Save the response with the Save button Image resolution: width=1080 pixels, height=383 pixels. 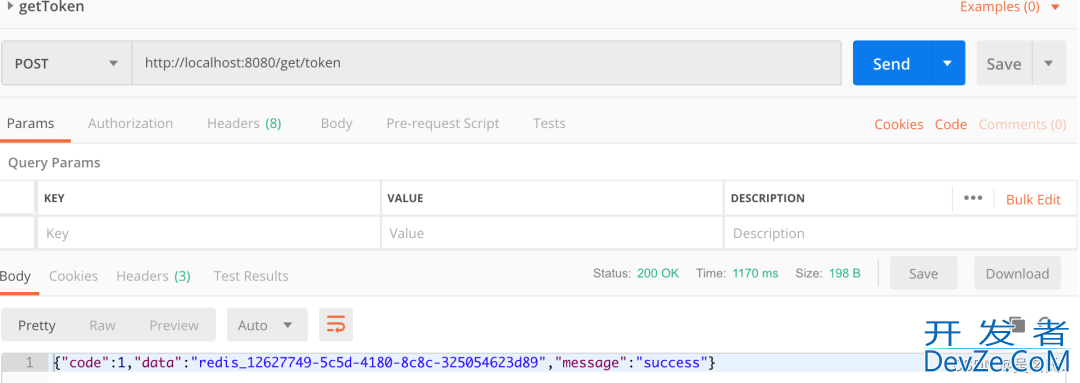[923, 273]
